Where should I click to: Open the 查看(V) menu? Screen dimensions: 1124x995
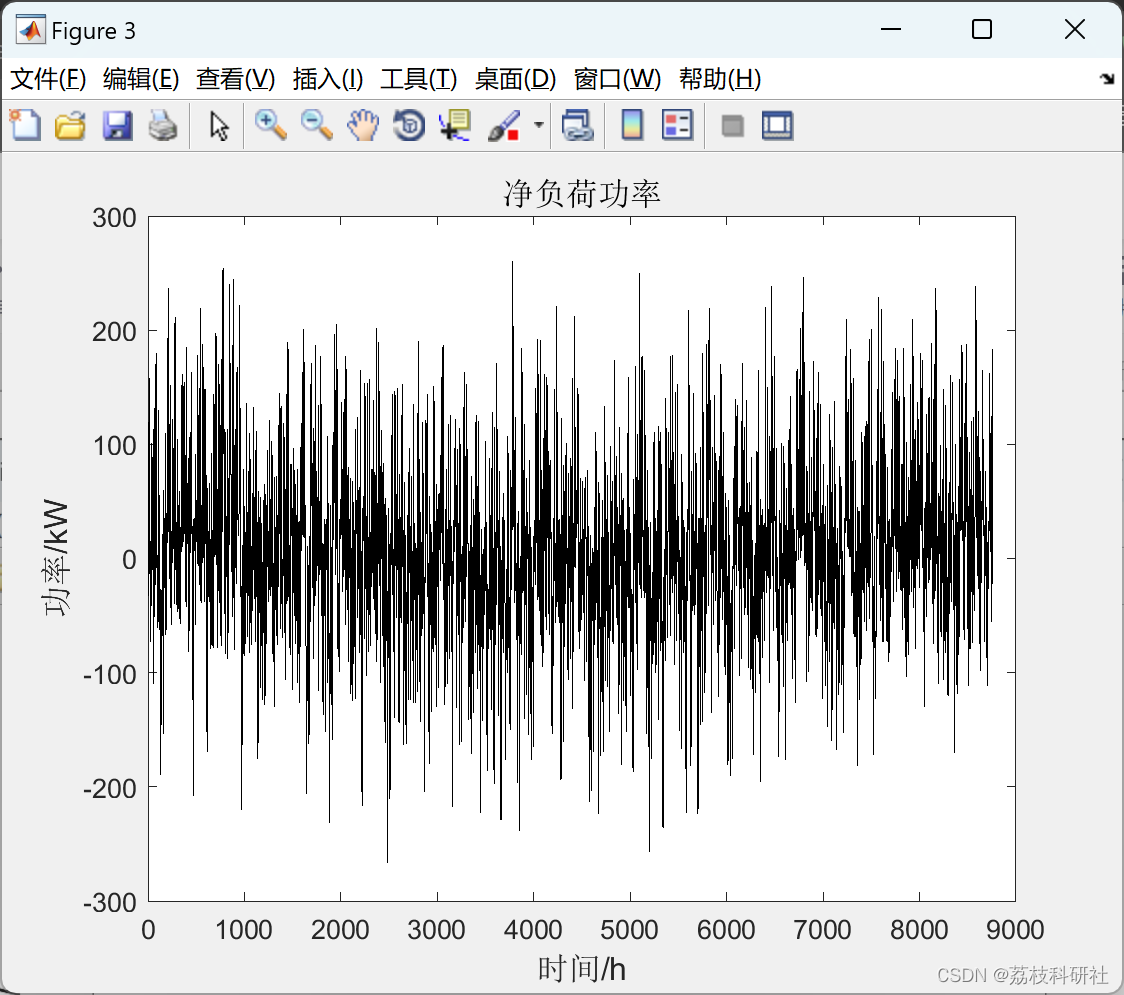coord(235,79)
